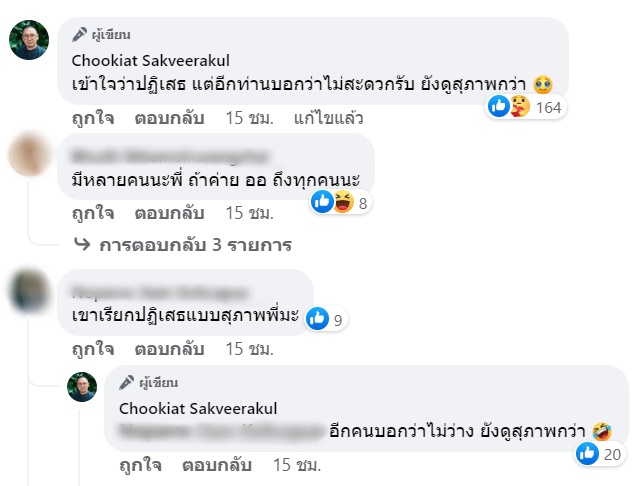Click the pen icon of top author badge
The width and height of the screenshot is (644, 486).
click(78, 35)
